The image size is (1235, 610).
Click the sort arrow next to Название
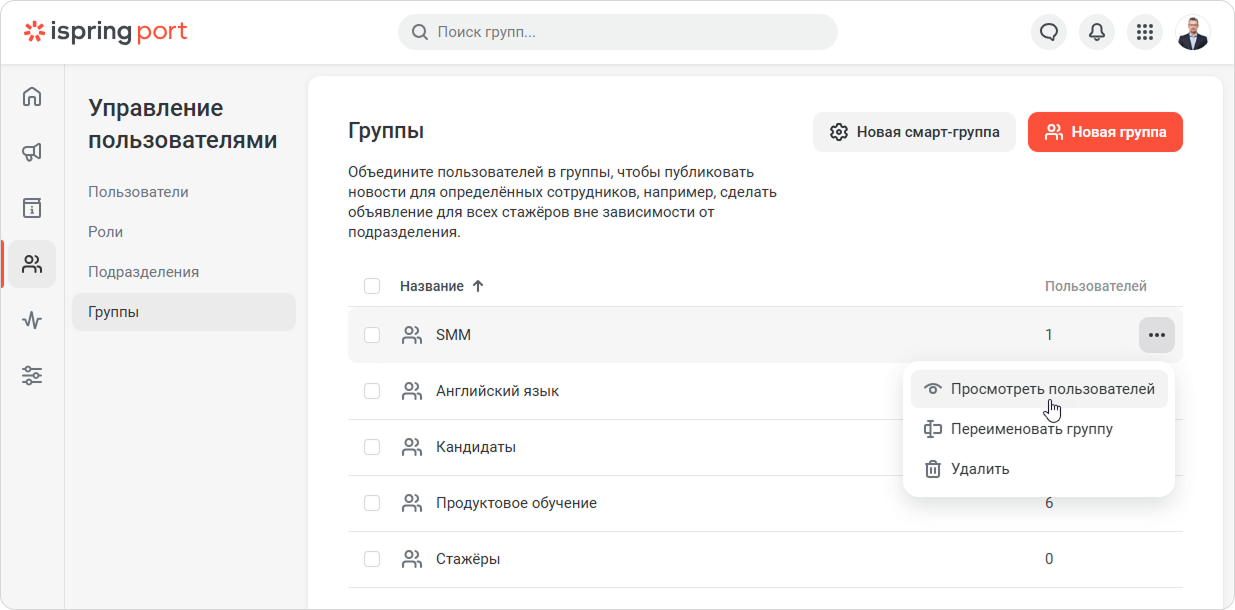point(478,286)
